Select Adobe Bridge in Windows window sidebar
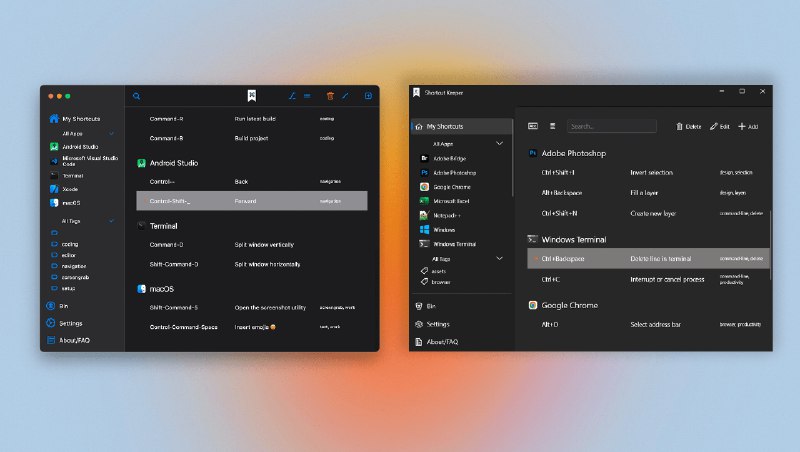The width and height of the screenshot is (800, 452). pos(443,159)
